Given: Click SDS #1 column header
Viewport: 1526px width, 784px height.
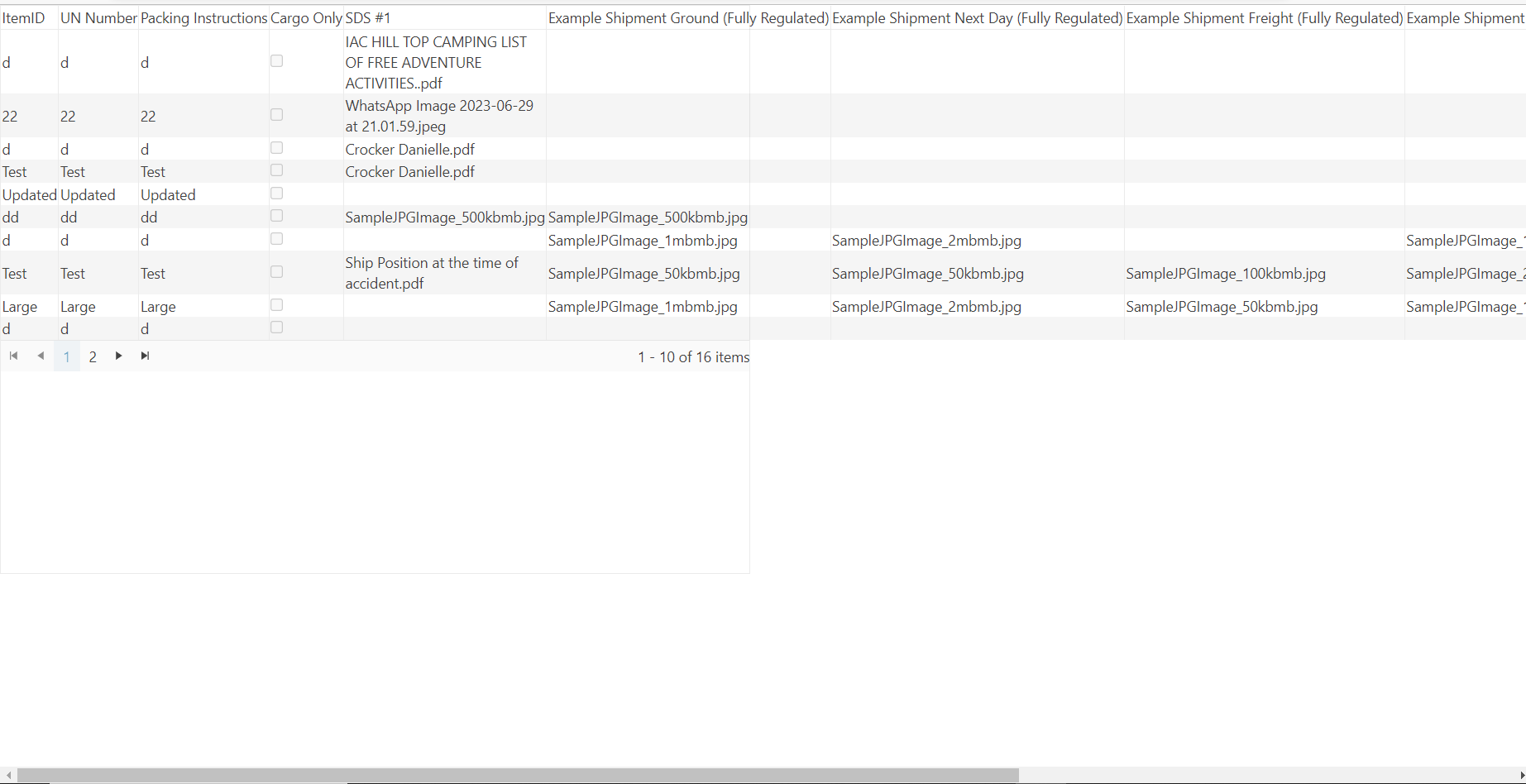Looking at the screenshot, I should pos(368,17).
